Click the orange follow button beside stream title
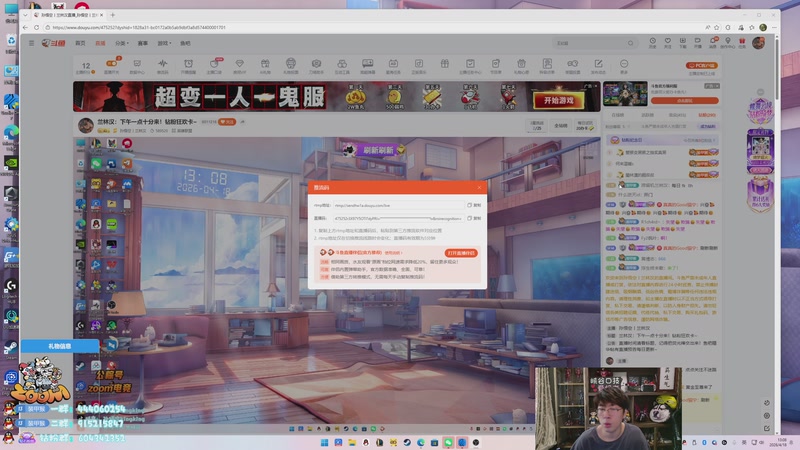This screenshot has height=450, width=800. coord(227,122)
